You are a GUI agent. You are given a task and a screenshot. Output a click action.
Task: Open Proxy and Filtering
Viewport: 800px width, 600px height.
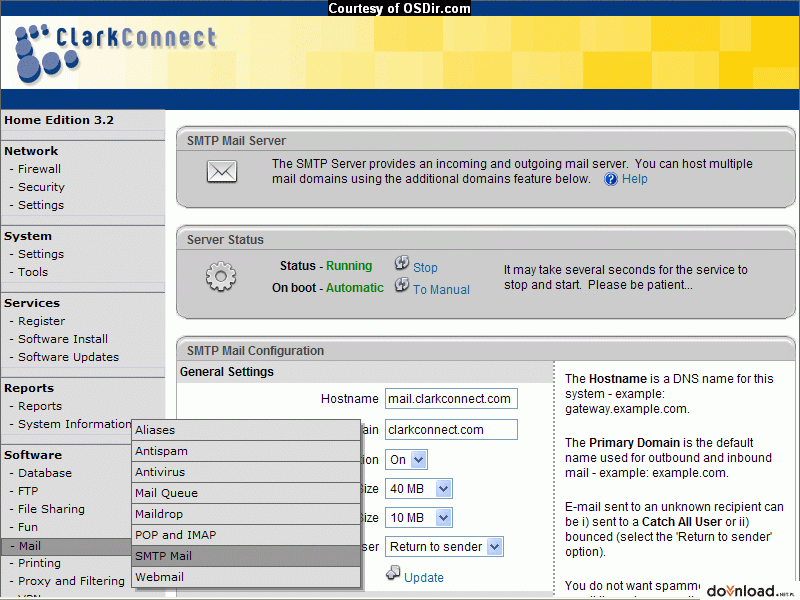point(71,581)
